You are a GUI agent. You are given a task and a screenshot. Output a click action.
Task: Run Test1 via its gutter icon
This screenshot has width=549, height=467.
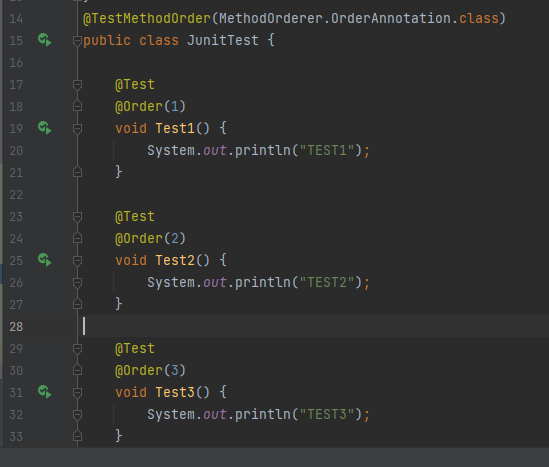coord(44,128)
